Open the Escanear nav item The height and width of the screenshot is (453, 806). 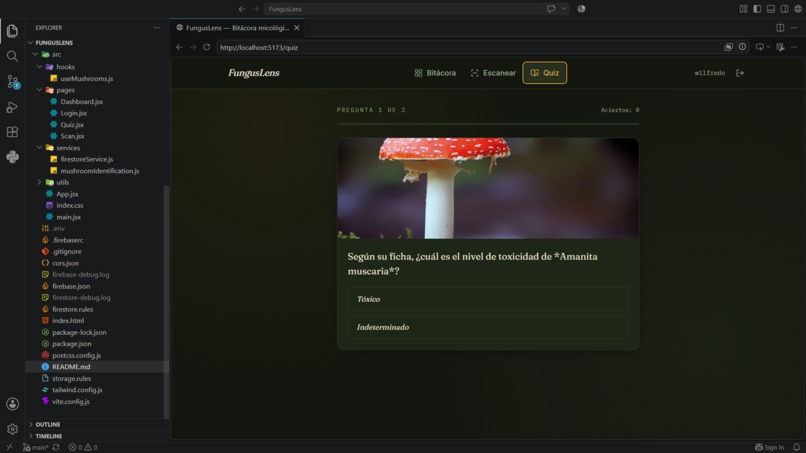493,73
